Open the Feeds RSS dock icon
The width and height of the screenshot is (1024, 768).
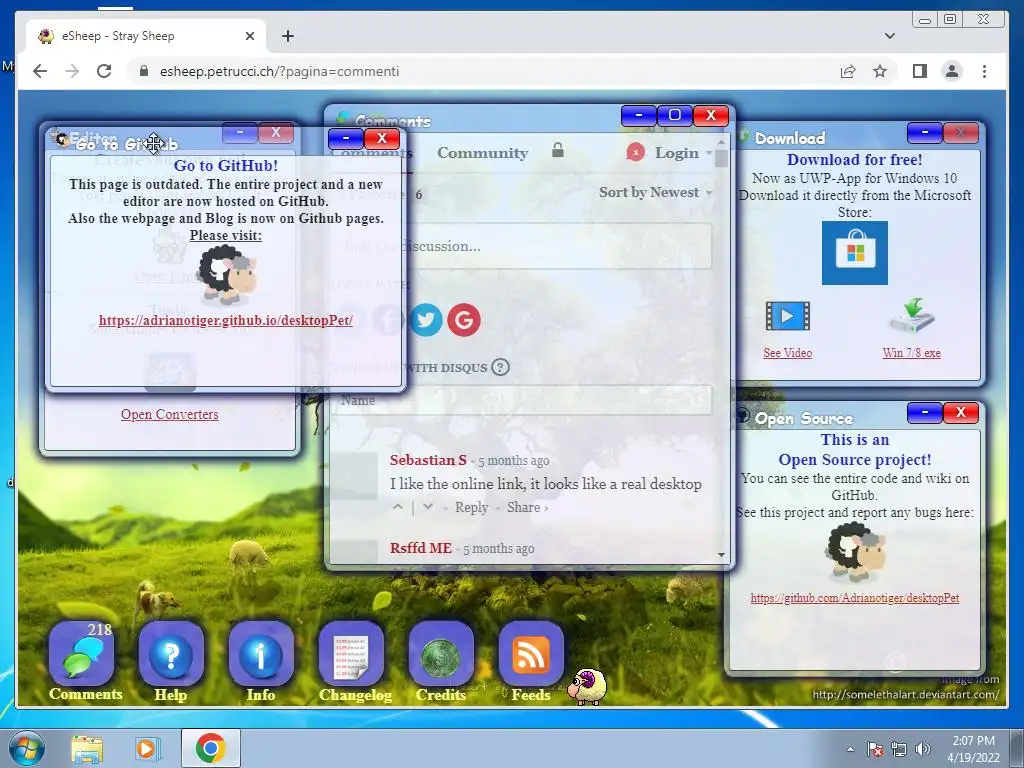click(531, 653)
